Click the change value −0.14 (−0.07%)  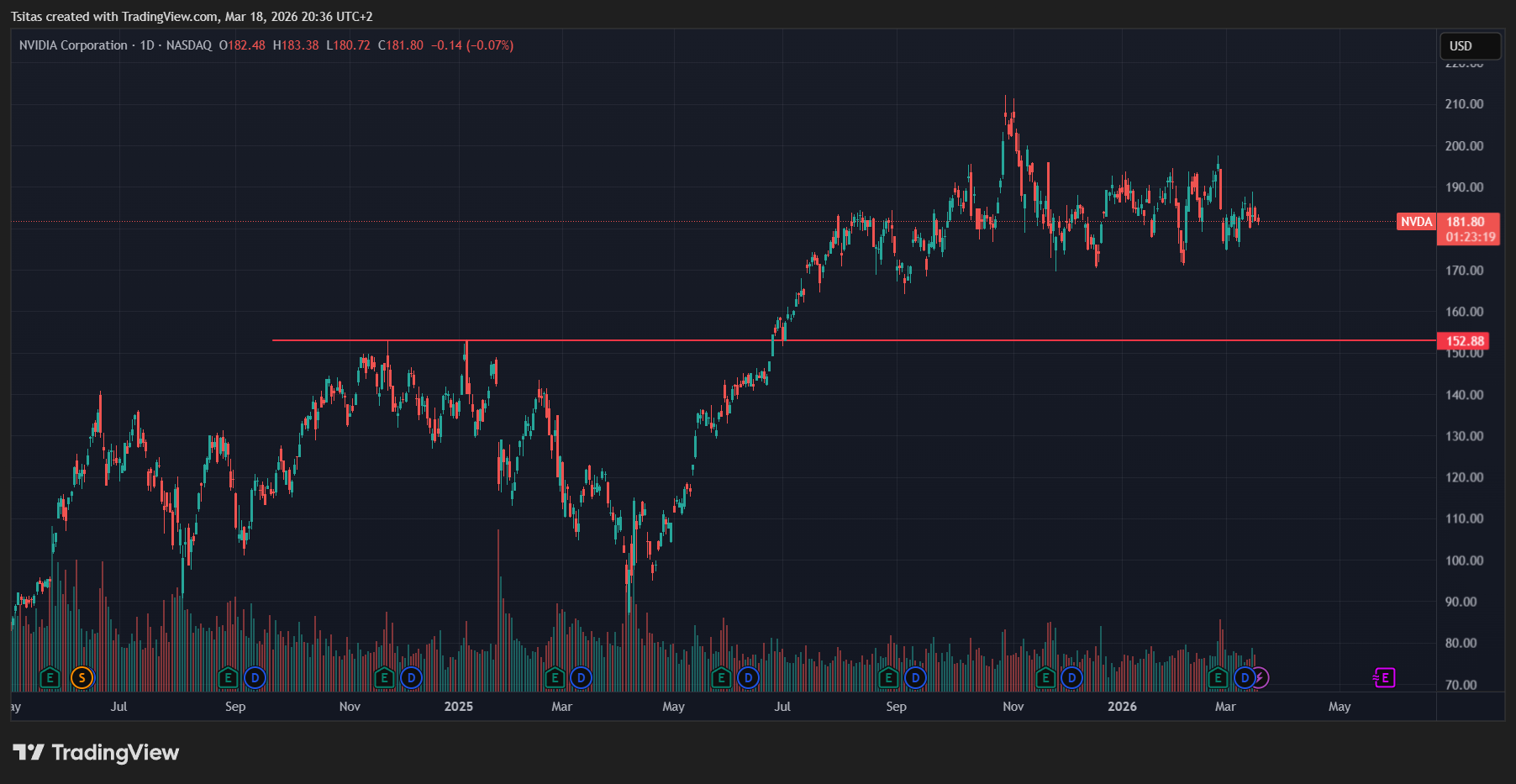[472, 45]
